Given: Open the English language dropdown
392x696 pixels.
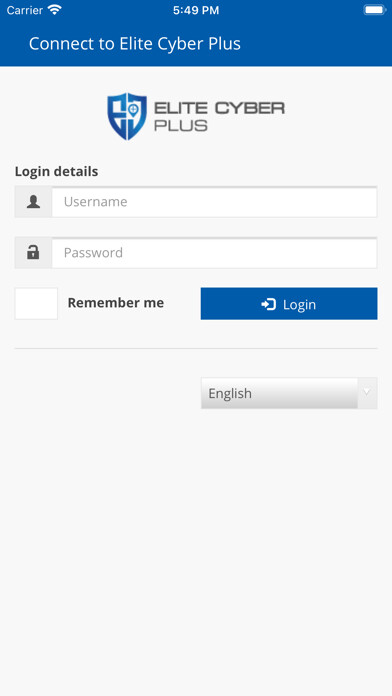Looking at the screenshot, I should click(289, 393).
